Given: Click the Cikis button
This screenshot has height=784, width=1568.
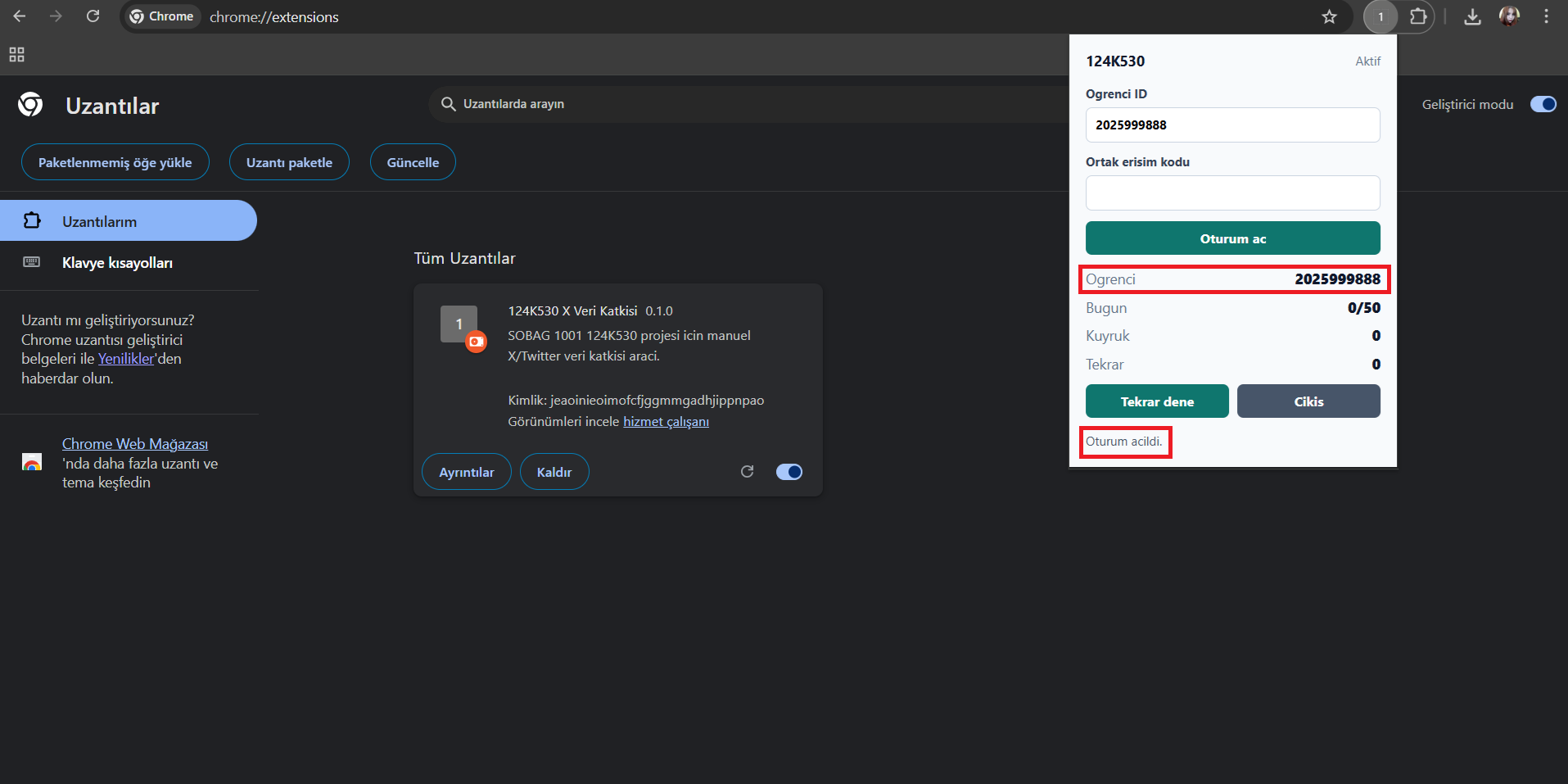Looking at the screenshot, I should (1308, 401).
